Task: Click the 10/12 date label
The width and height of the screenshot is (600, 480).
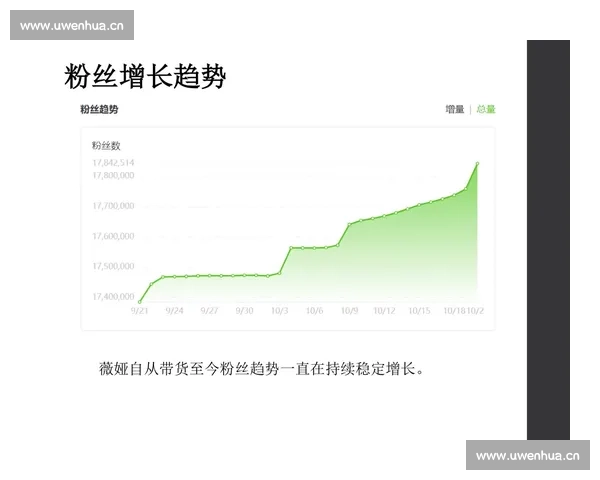Action: [385, 310]
